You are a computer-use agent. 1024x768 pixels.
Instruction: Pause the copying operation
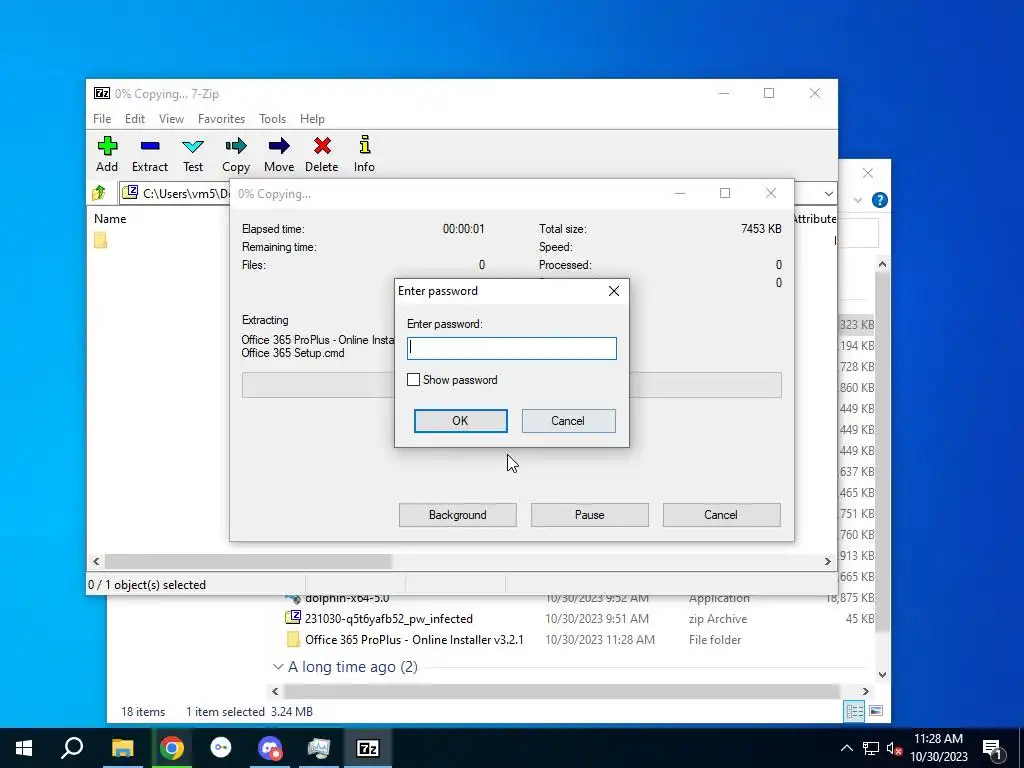coord(590,515)
